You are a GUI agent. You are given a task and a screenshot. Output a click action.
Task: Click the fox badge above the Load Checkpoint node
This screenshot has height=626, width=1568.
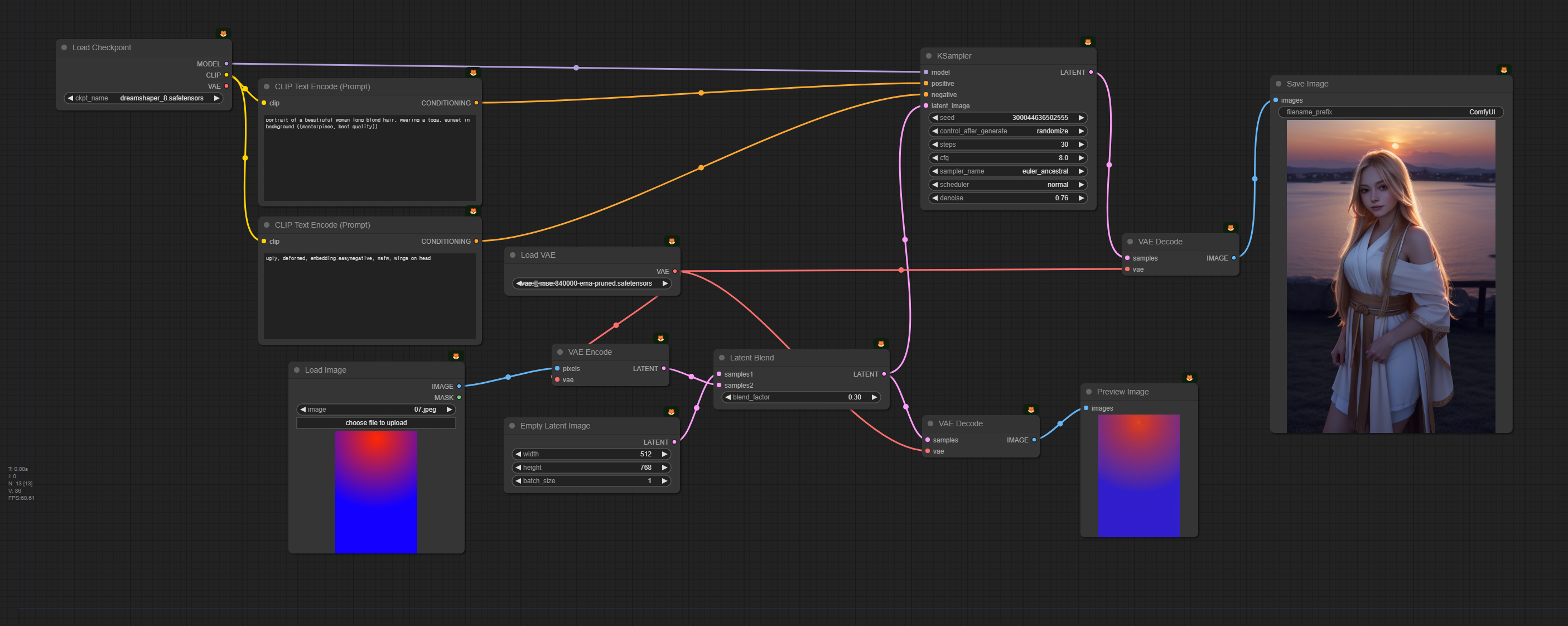[x=223, y=33]
